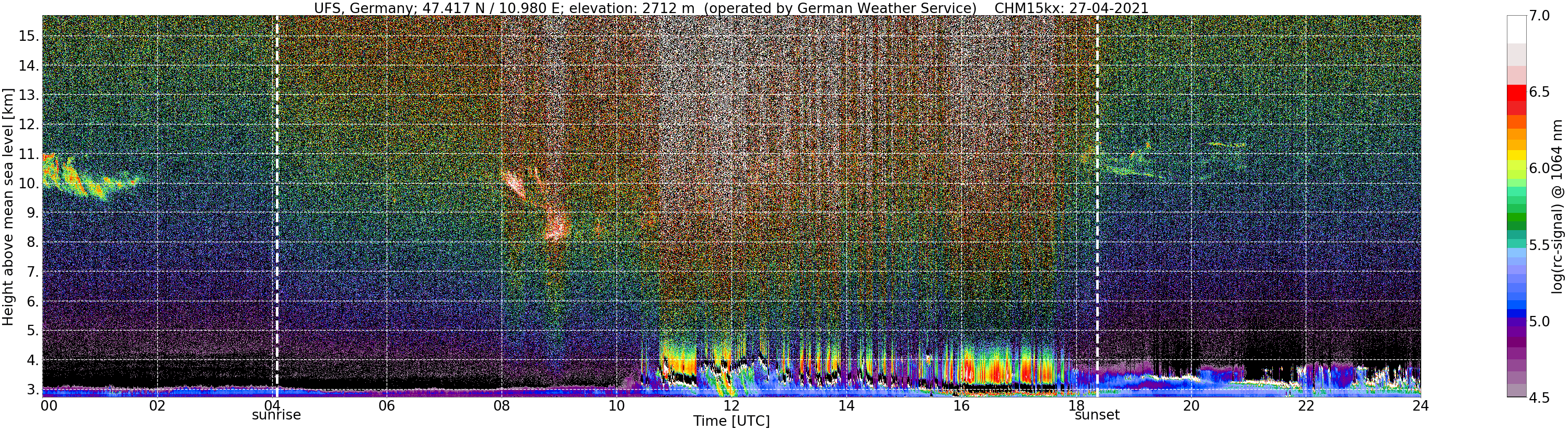The image size is (1568, 431).
Task: Click the '02' time tick label
Action: tap(157, 405)
